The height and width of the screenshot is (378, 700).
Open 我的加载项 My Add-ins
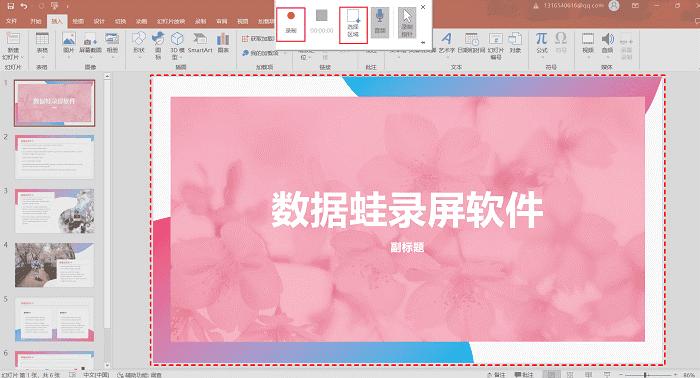261,53
